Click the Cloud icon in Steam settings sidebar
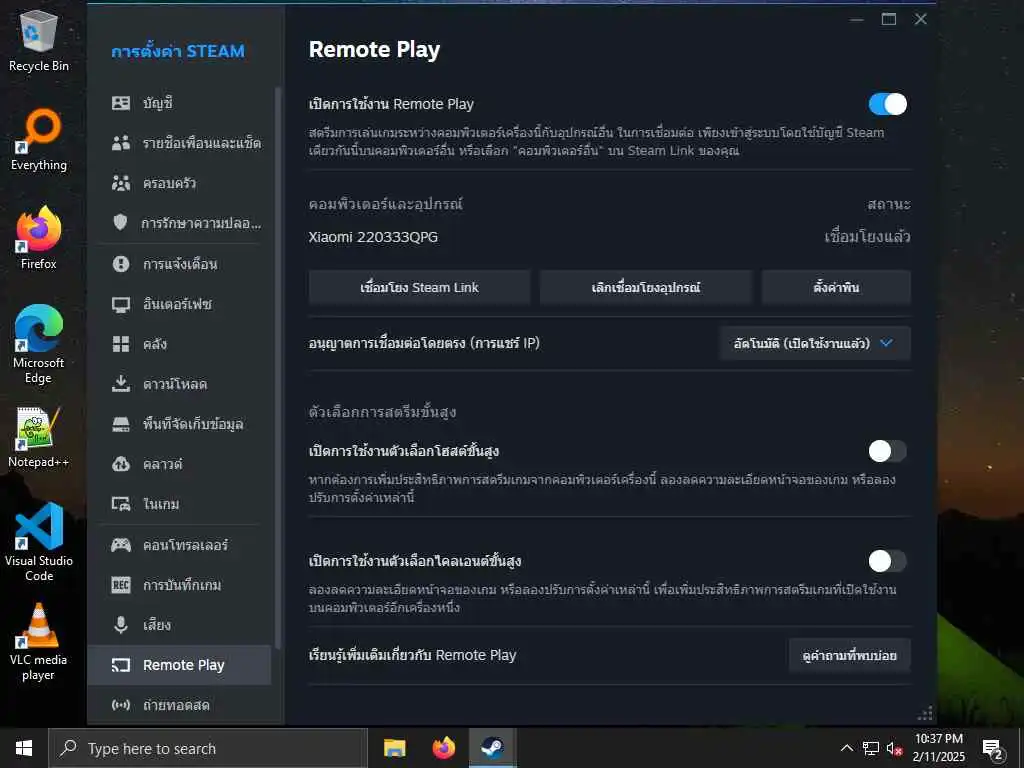 (x=121, y=464)
